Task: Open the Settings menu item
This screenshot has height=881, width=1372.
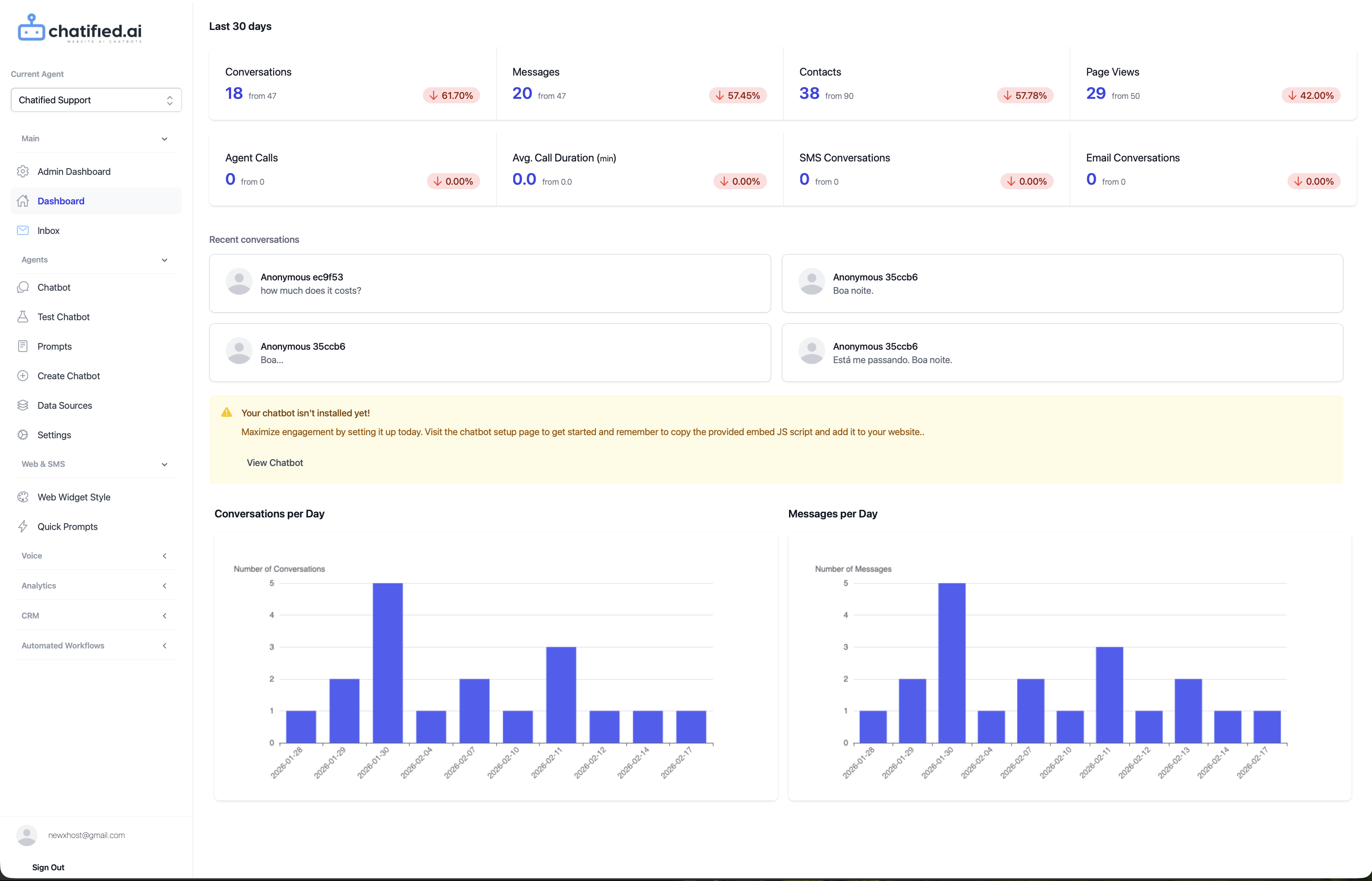Action: coord(55,435)
